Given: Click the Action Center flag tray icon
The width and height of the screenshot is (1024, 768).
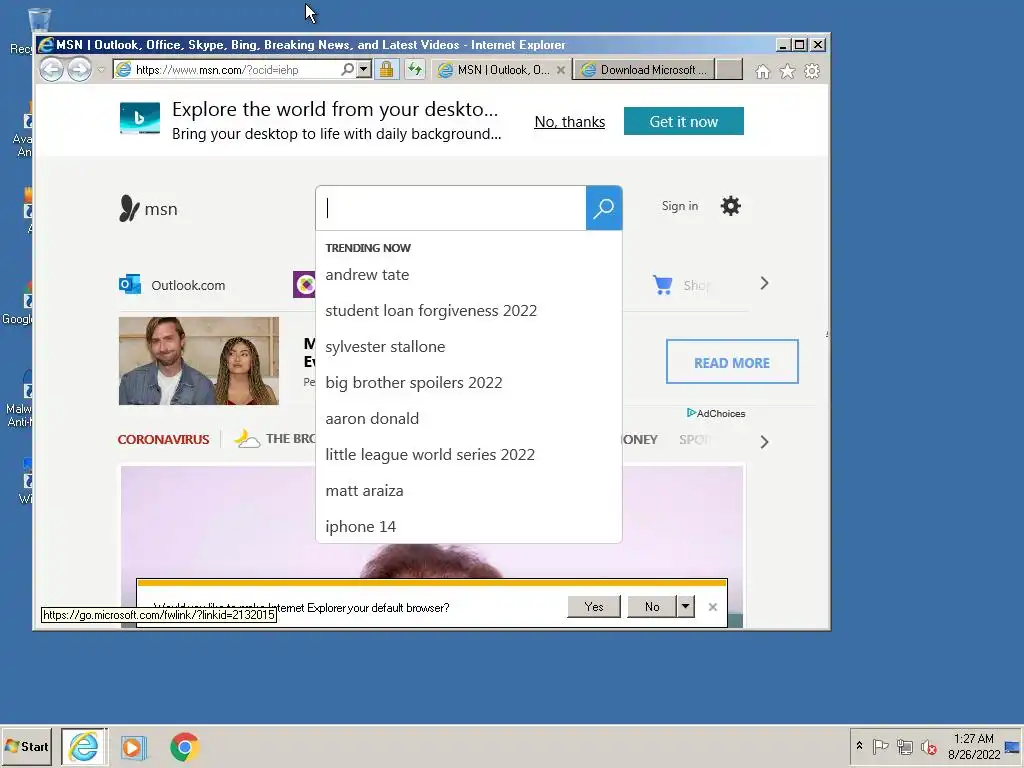Looking at the screenshot, I should tap(880, 746).
